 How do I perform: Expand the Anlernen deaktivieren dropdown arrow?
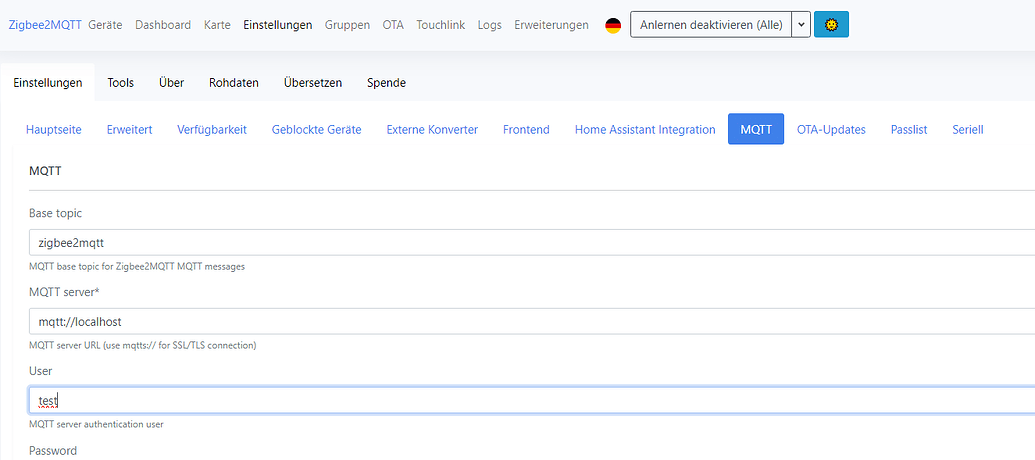click(x=800, y=25)
